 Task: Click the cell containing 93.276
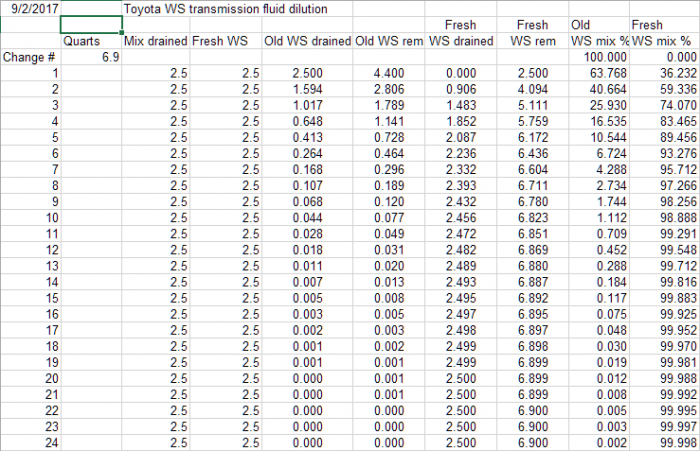pyautogui.click(x=664, y=152)
